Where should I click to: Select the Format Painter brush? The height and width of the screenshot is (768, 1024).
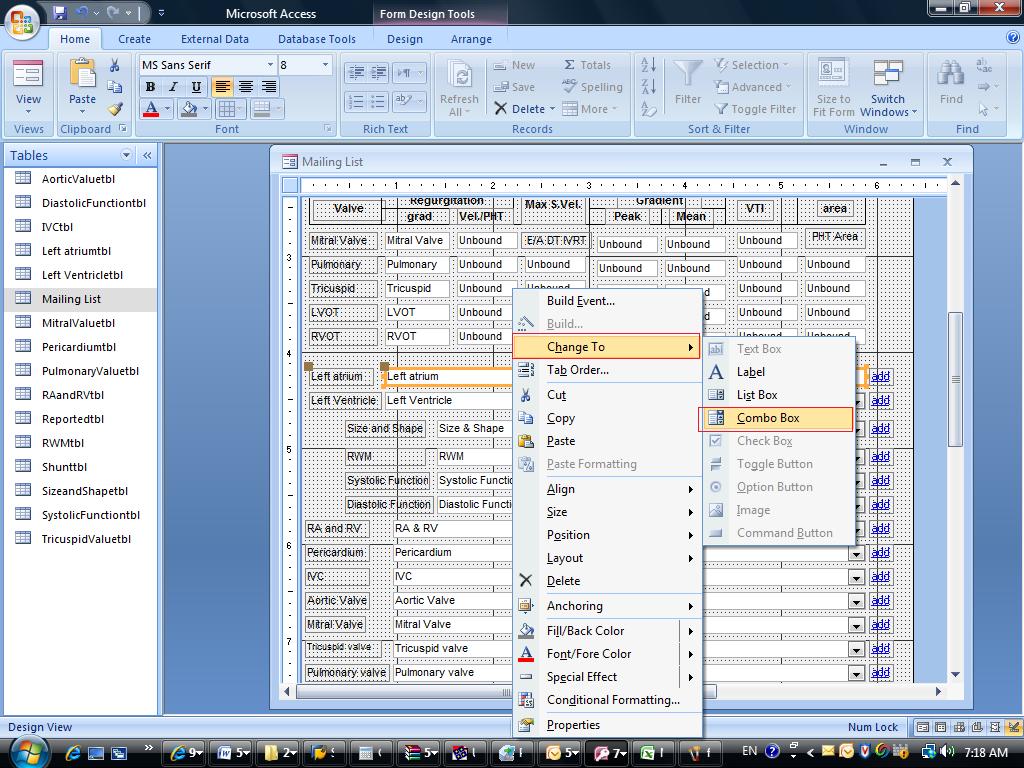point(116,109)
